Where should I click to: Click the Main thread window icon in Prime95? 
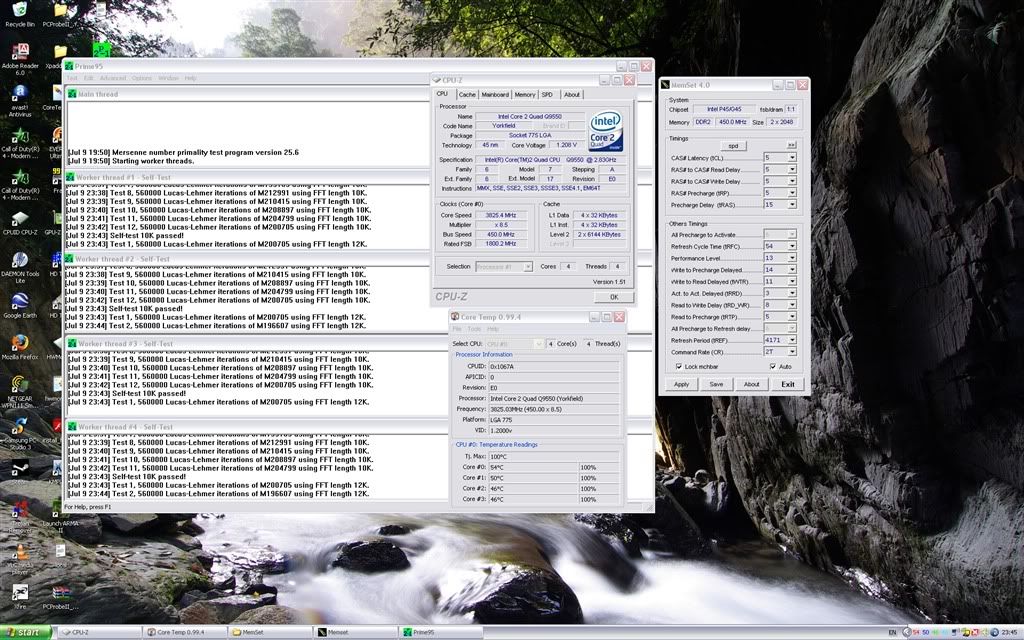coord(72,94)
